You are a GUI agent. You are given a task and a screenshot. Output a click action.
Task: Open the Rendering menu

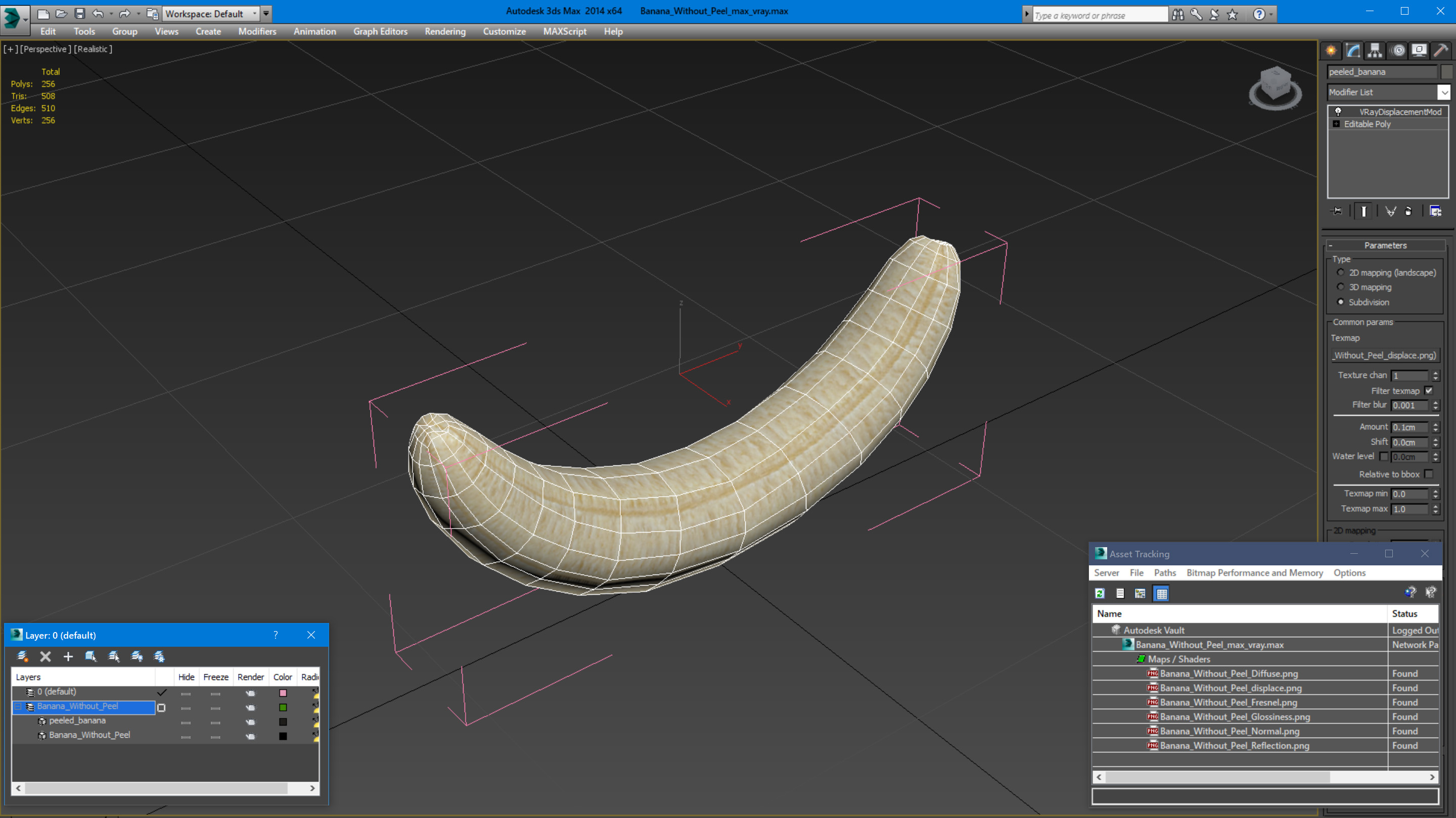tap(445, 32)
